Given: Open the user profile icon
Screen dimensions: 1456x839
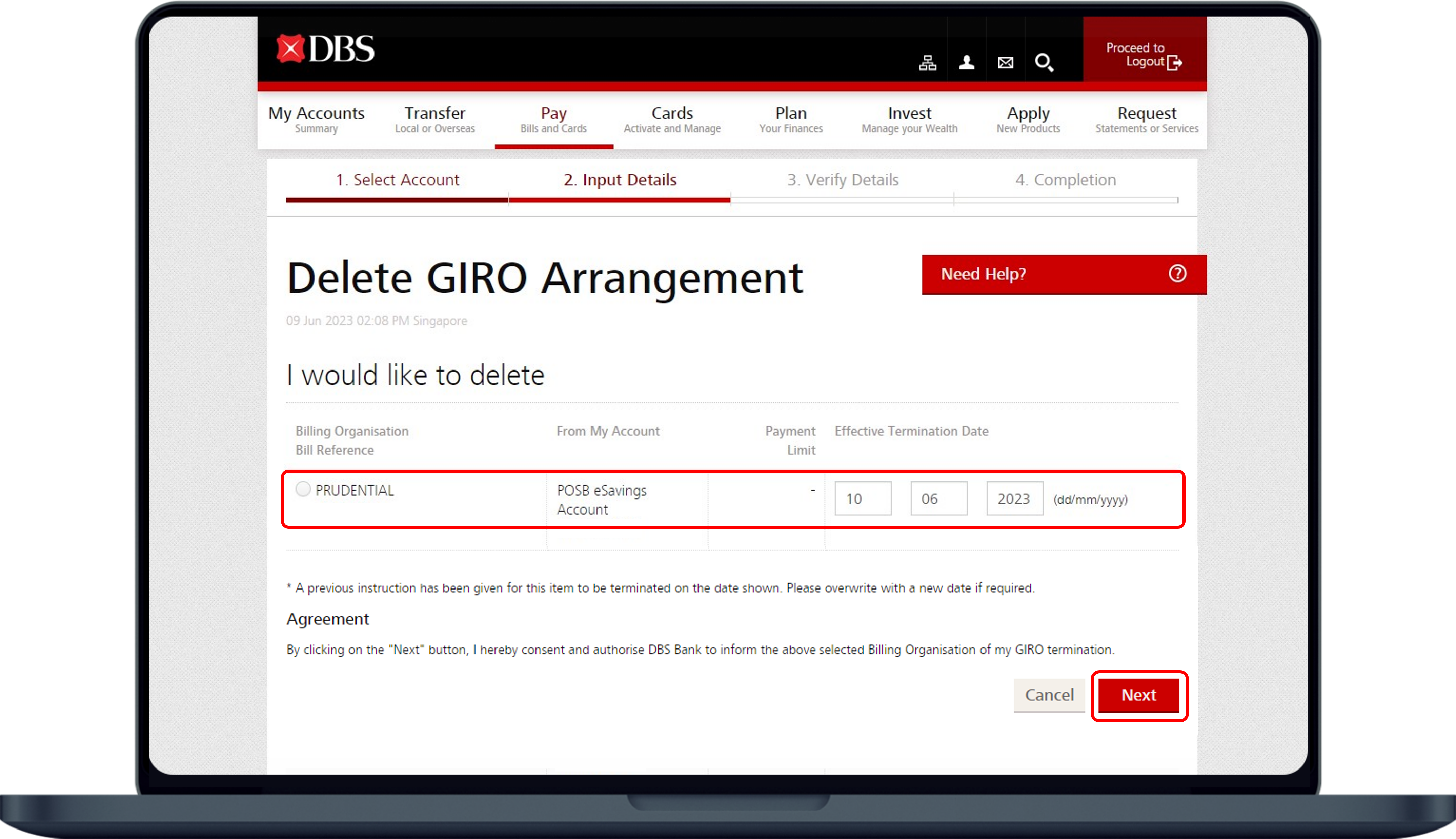Looking at the screenshot, I should pyautogui.click(x=967, y=62).
